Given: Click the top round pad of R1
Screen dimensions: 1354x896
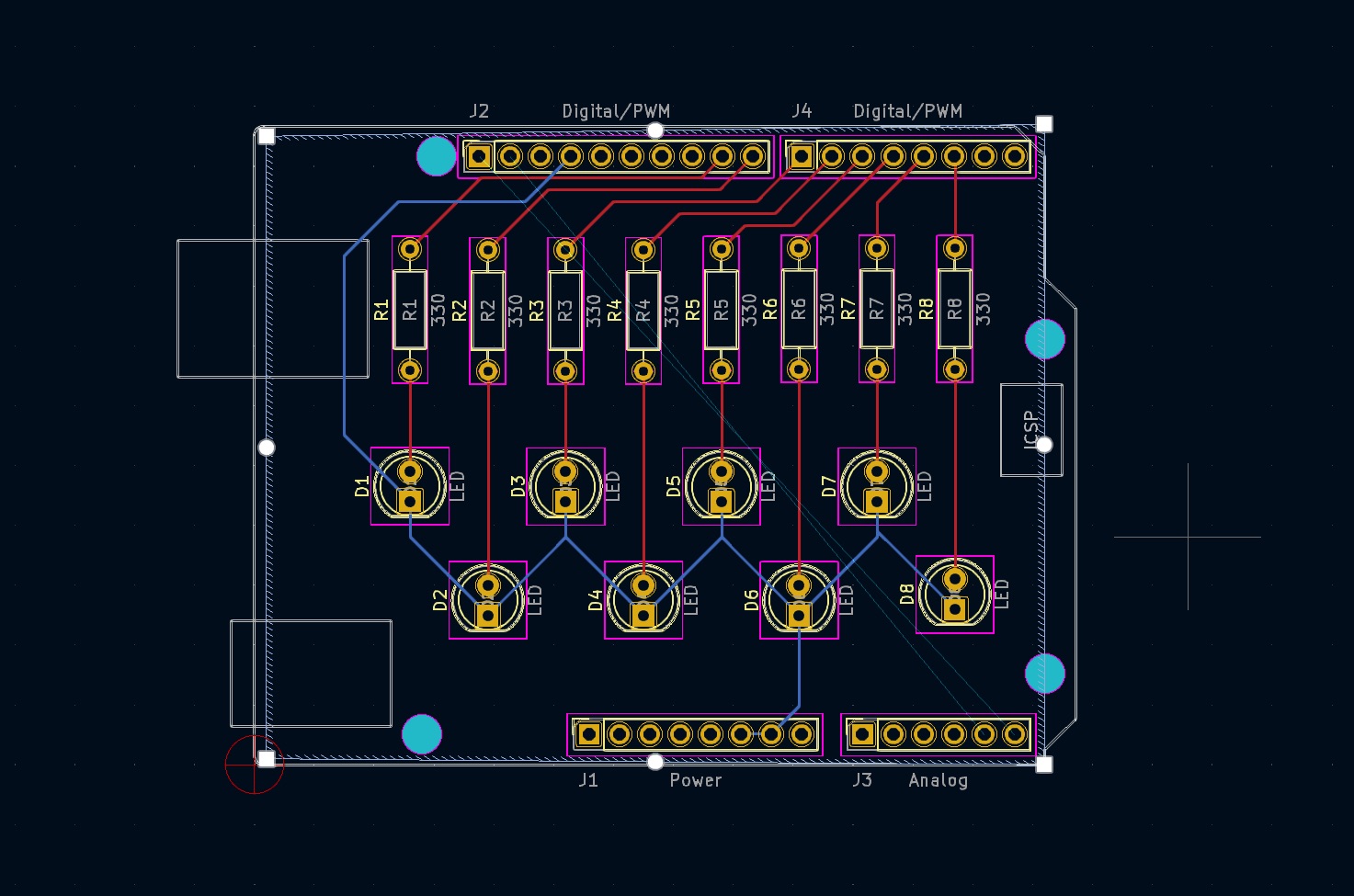Looking at the screenshot, I should click(410, 250).
